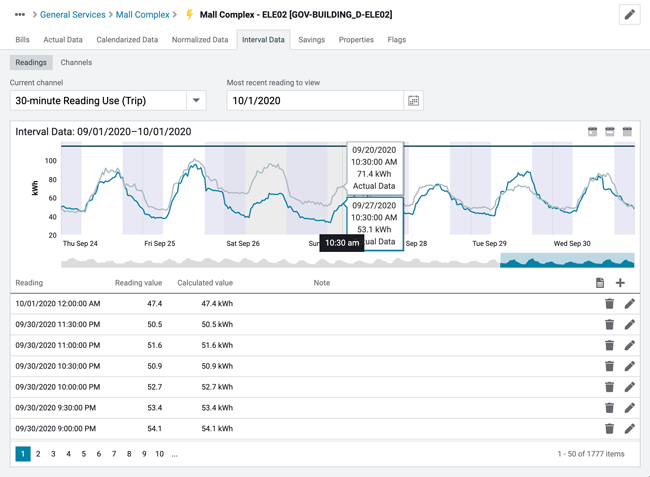
Task: Expand the breadcrumb ellipsis menu
Action: coord(19,15)
